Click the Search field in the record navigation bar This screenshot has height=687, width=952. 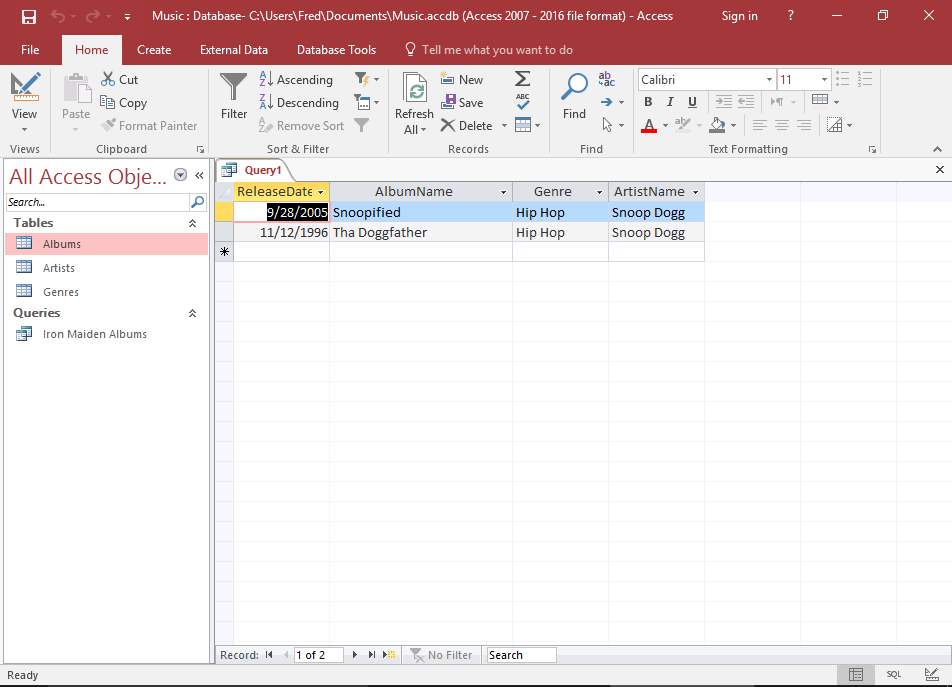pyautogui.click(x=521, y=655)
